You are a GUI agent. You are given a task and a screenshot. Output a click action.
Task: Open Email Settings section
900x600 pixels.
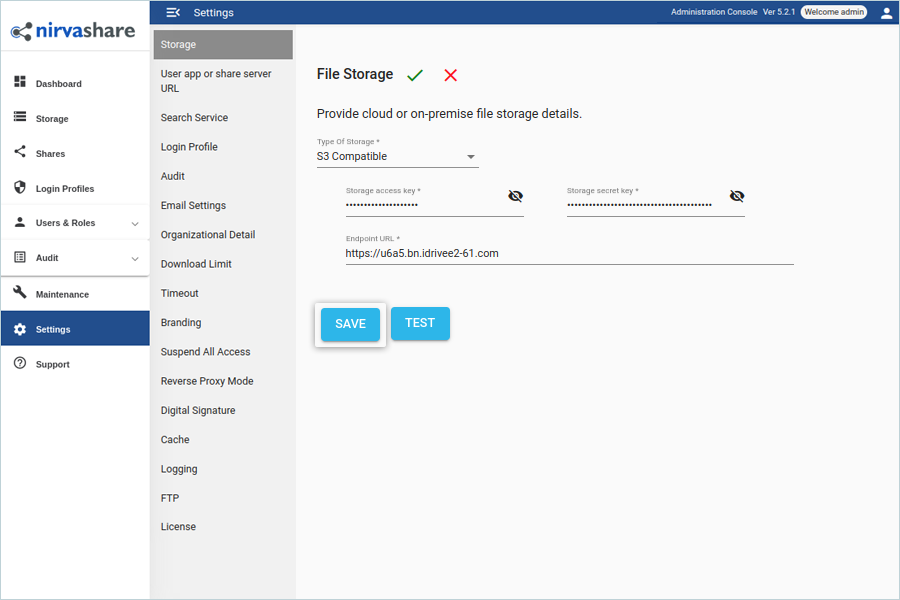(x=193, y=206)
